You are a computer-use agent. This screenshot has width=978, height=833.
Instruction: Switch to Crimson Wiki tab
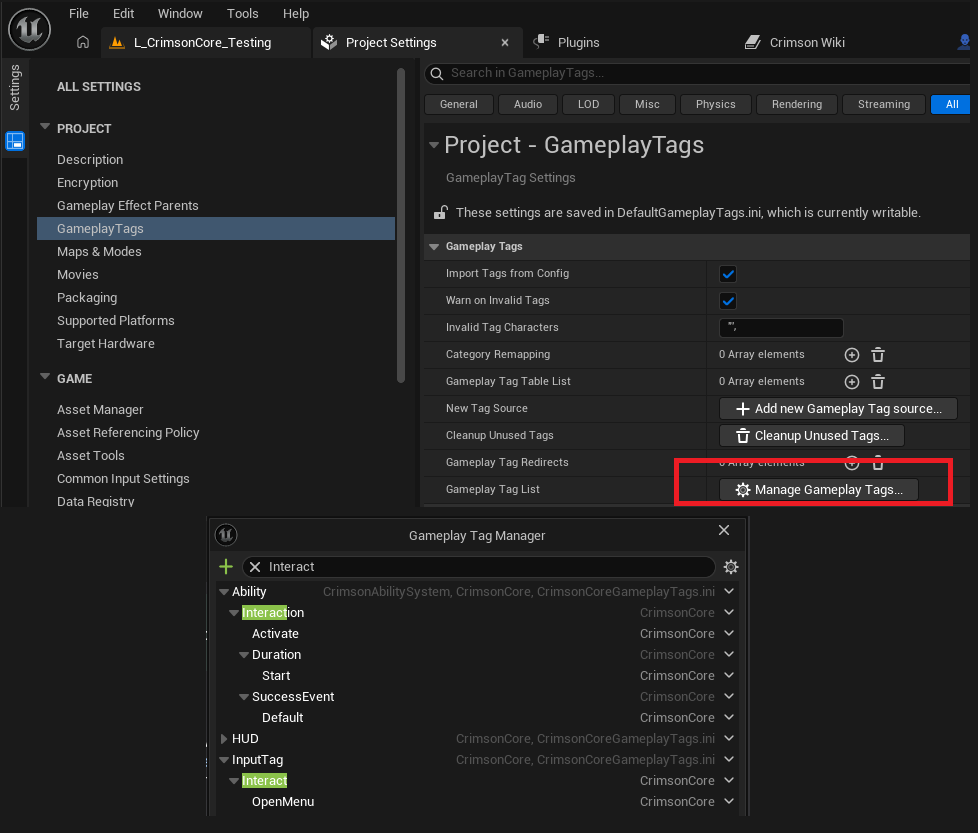pos(795,42)
